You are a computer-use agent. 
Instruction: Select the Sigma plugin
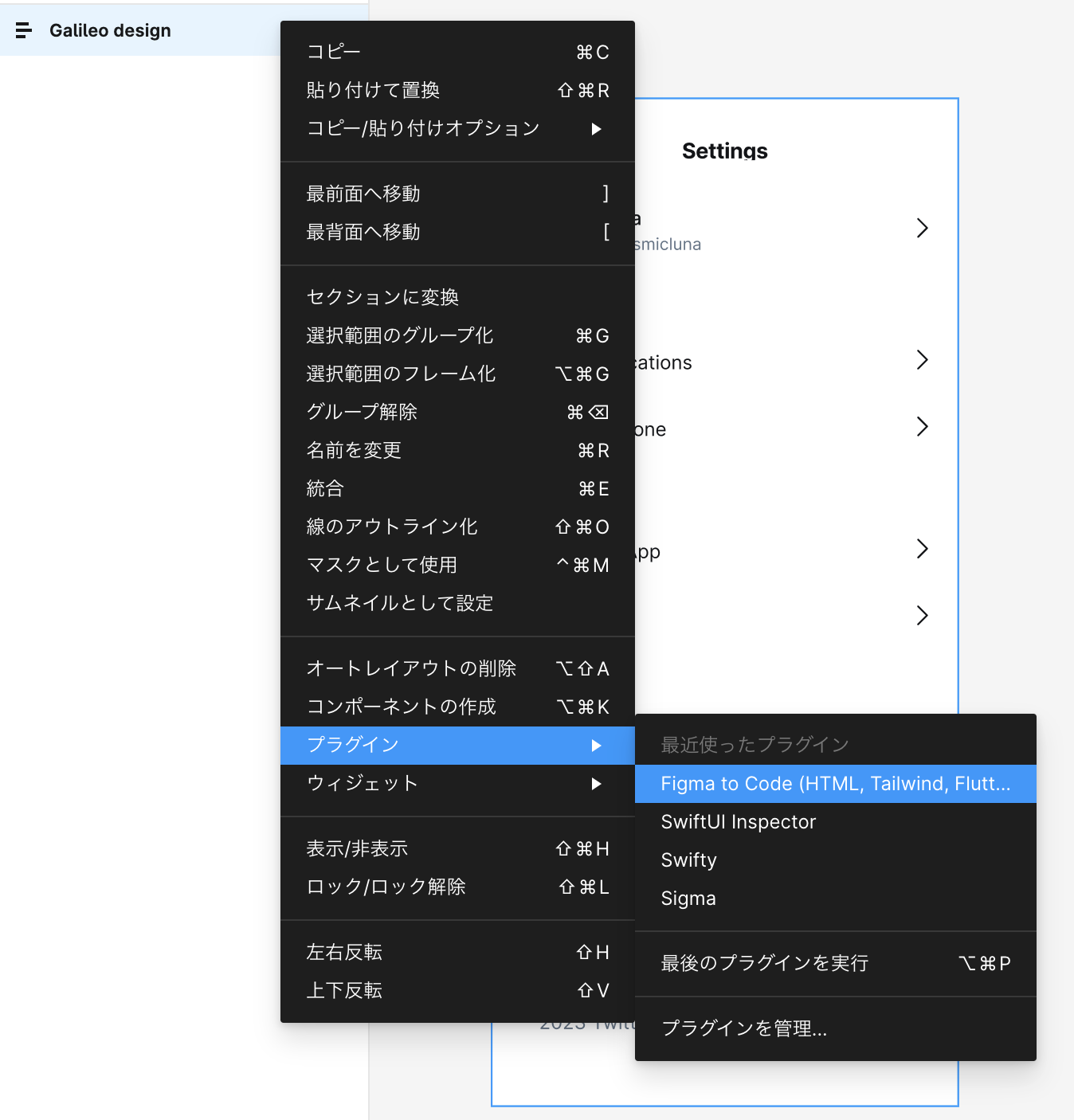(x=688, y=898)
